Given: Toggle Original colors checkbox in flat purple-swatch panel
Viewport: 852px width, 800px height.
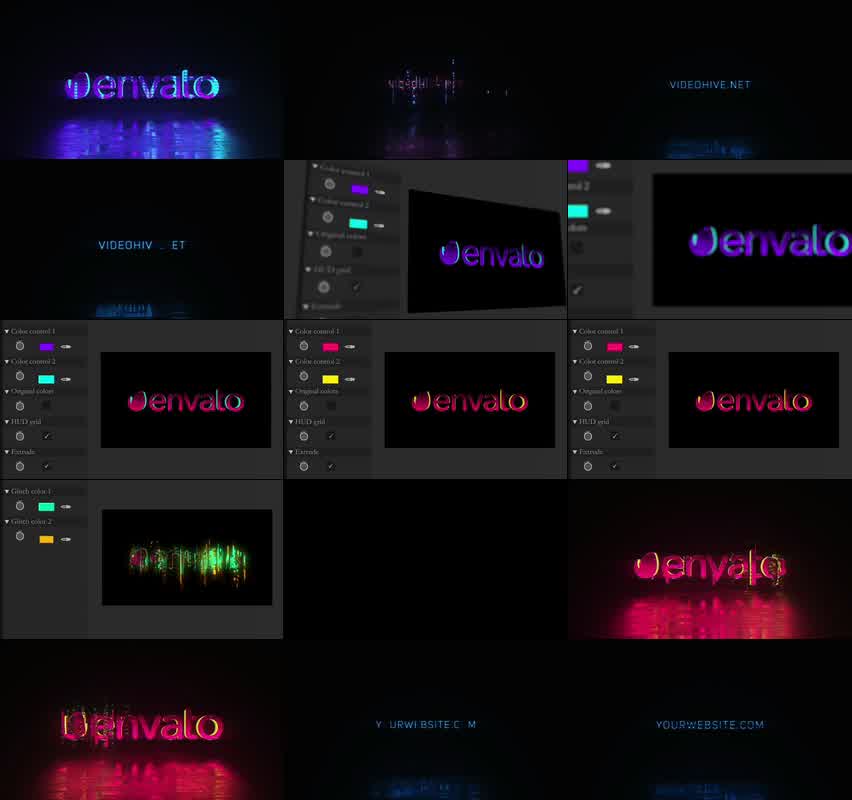Looking at the screenshot, I should (x=47, y=406).
